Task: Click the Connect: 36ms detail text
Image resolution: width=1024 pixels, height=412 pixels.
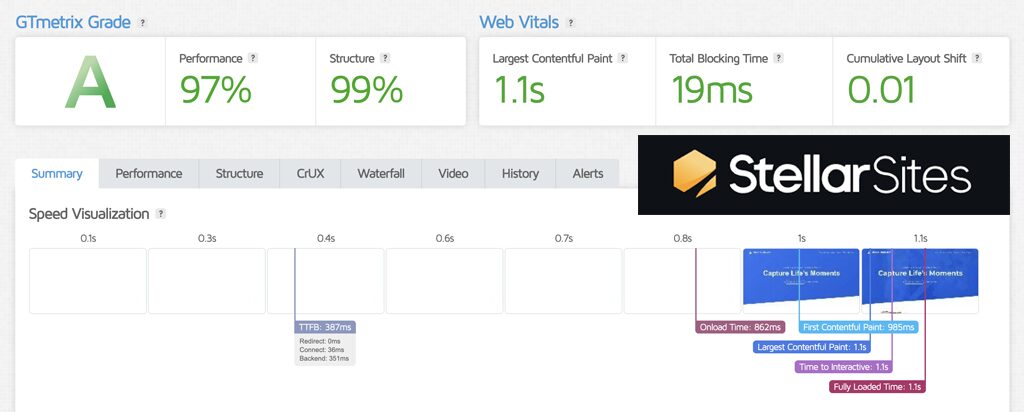Action: (321, 350)
